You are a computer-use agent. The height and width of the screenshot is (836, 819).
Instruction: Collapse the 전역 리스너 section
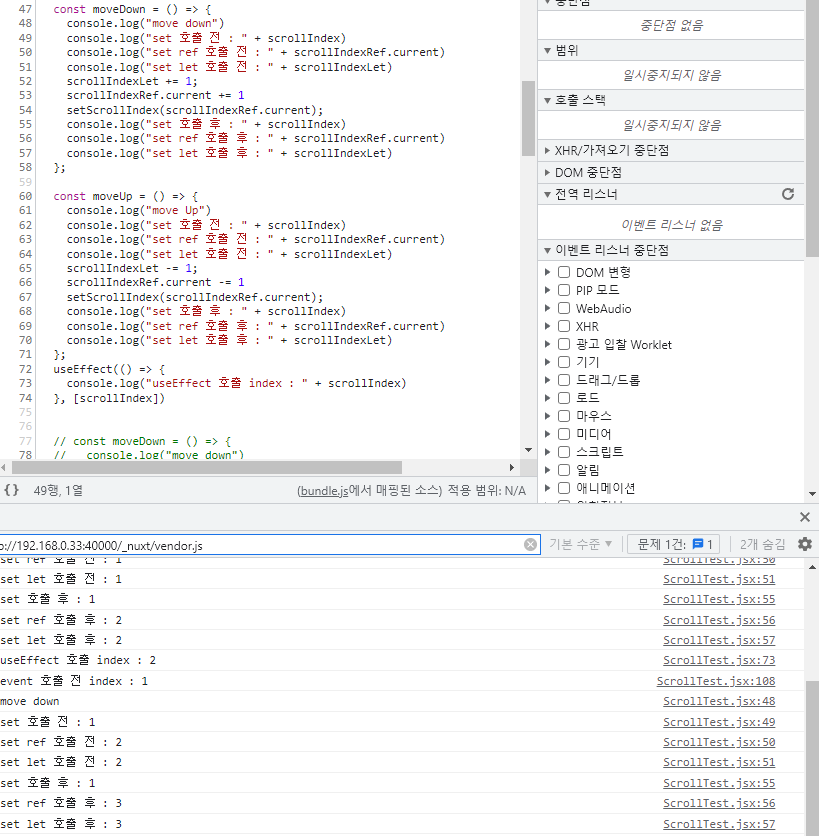(x=547, y=195)
